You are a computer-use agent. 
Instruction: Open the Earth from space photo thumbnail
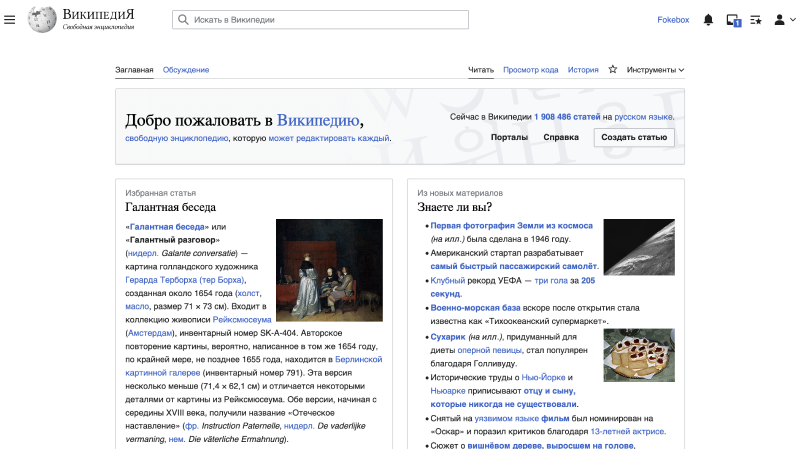coord(639,247)
